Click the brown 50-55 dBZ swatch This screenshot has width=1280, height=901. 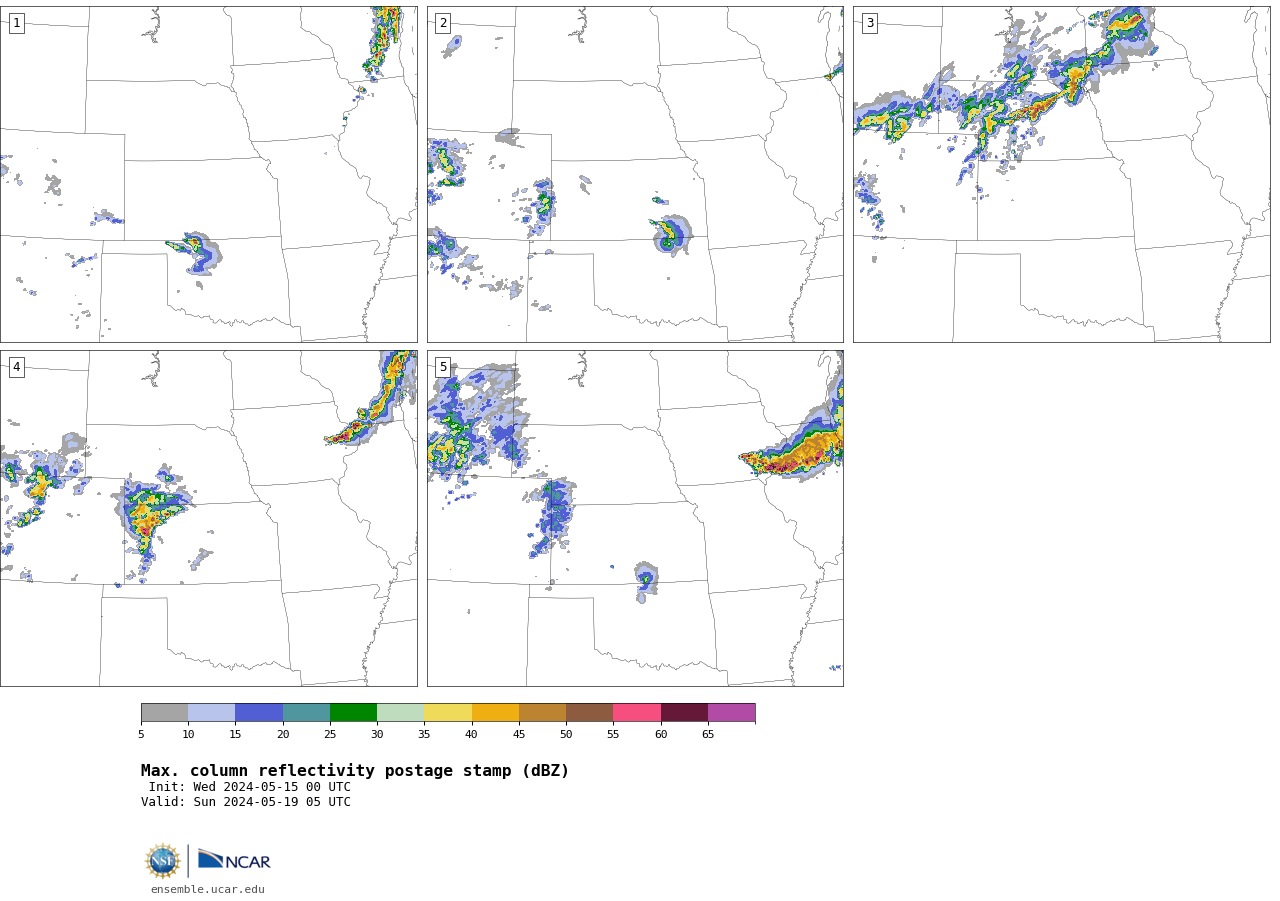pos(590,712)
